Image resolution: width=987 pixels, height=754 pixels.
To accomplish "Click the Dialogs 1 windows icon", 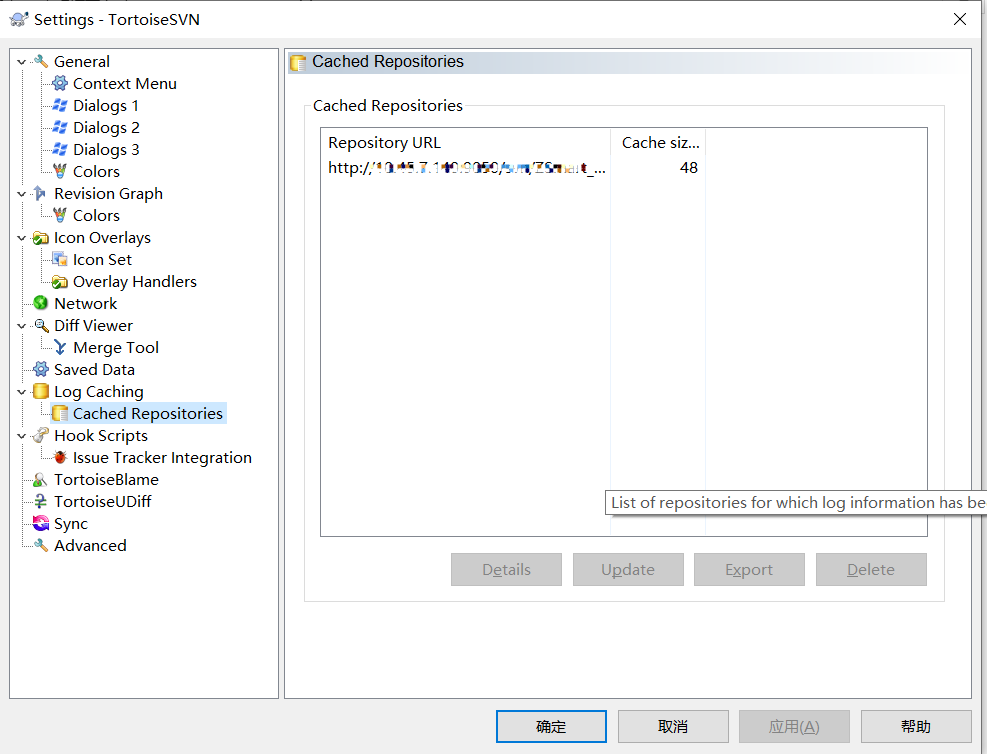I will pos(60,106).
